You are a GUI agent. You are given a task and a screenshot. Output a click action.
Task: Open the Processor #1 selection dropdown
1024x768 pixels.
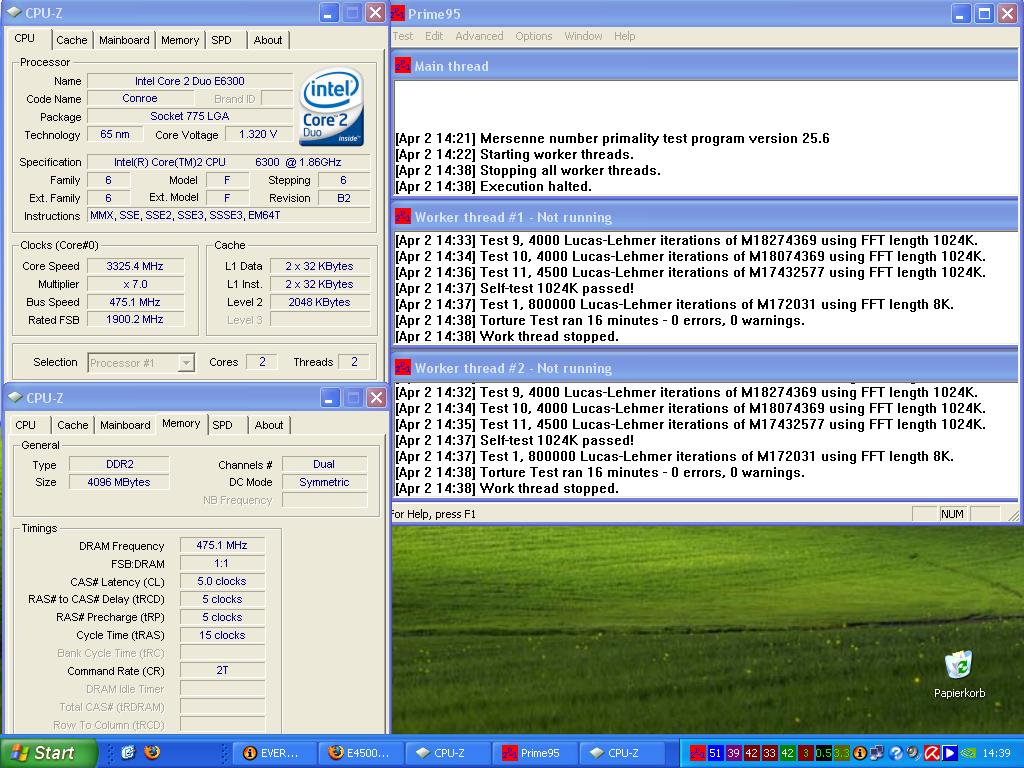(141, 362)
